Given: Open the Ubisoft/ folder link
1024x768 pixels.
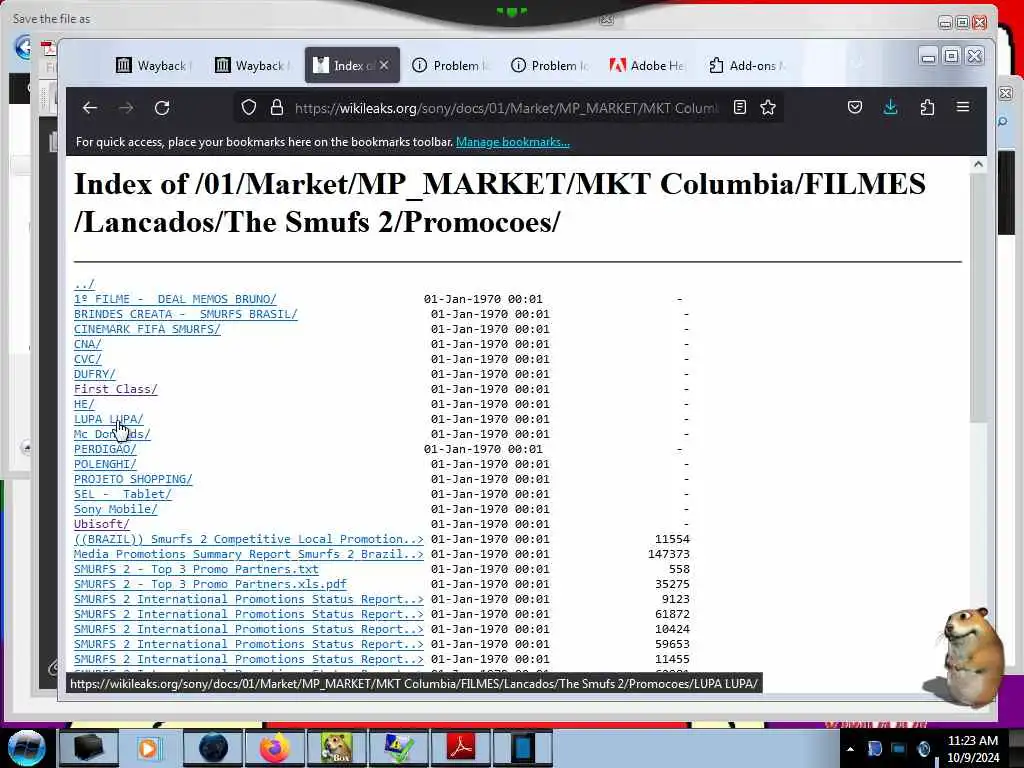Looking at the screenshot, I should [102, 524].
